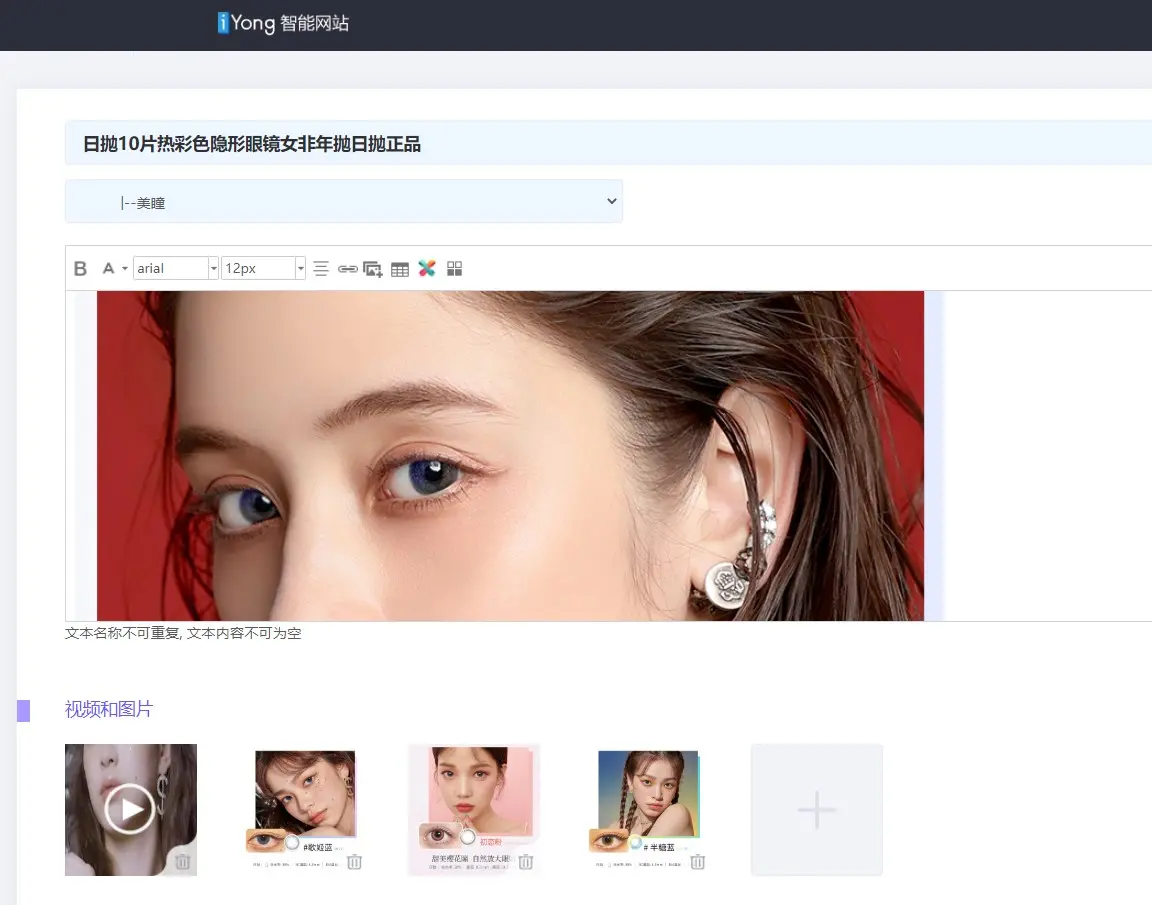This screenshot has width=1152, height=905.
Task: Click the layout grid toolbar icon
Action: click(x=454, y=268)
